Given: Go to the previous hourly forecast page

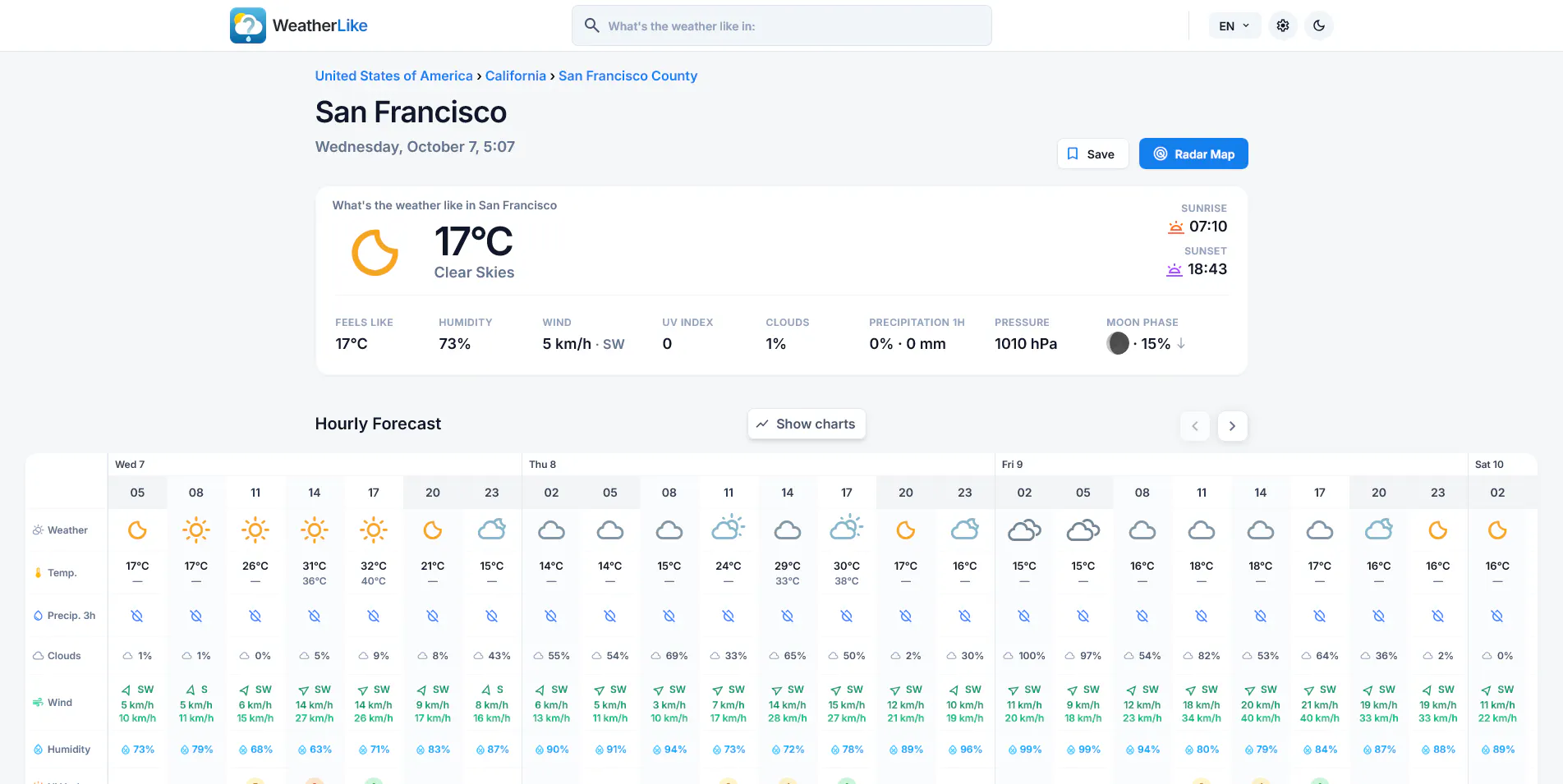Looking at the screenshot, I should pyautogui.click(x=1194, y=425).
